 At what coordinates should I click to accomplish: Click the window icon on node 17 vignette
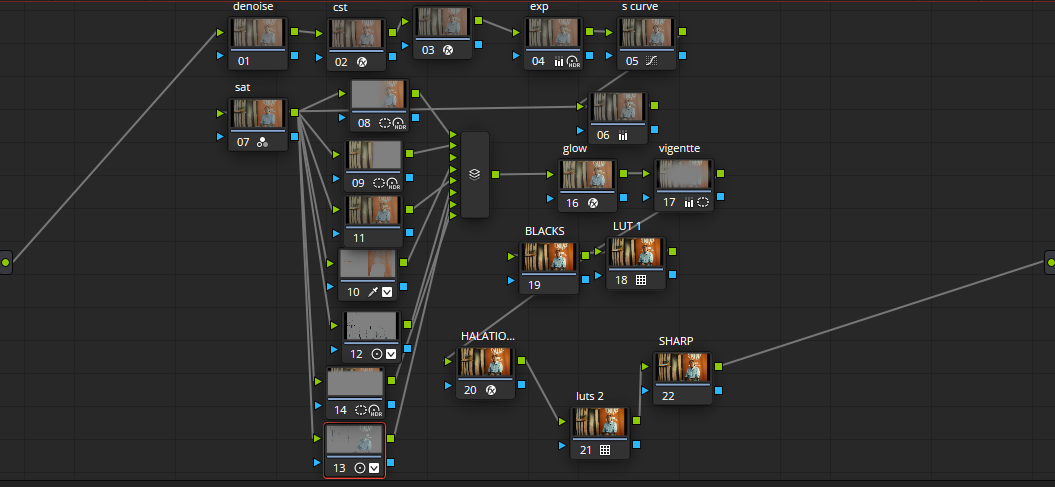(x=703, y=202)
